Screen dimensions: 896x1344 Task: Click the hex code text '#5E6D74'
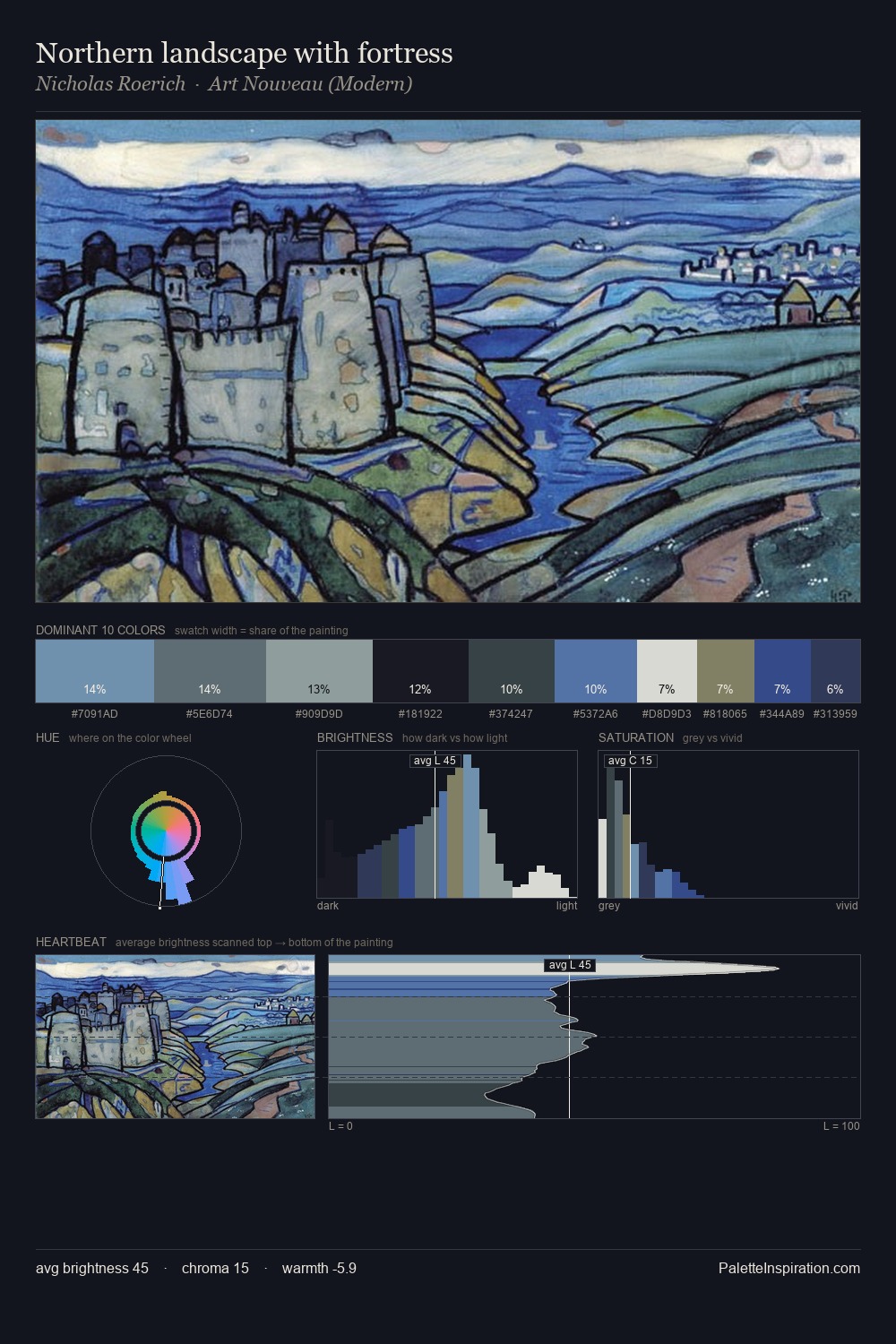pos(210,714)
